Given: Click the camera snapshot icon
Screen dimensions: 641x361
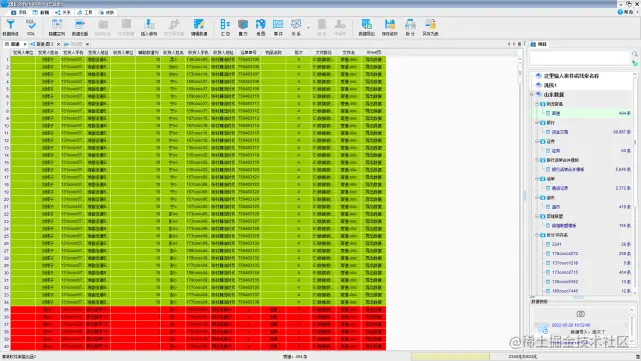Looking at the screenshot, I should point(580,314).
